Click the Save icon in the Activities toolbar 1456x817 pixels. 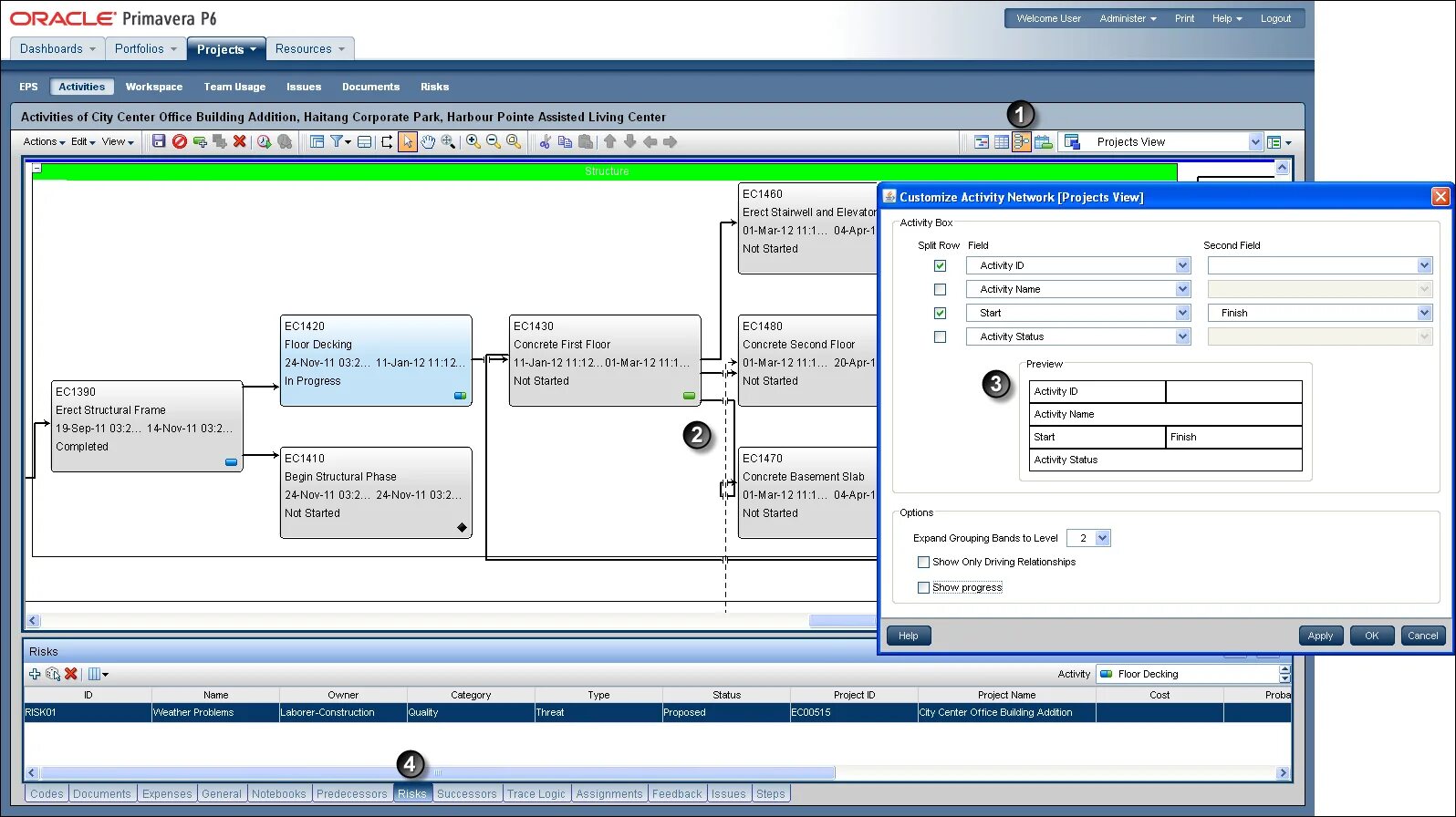point(159,141)
